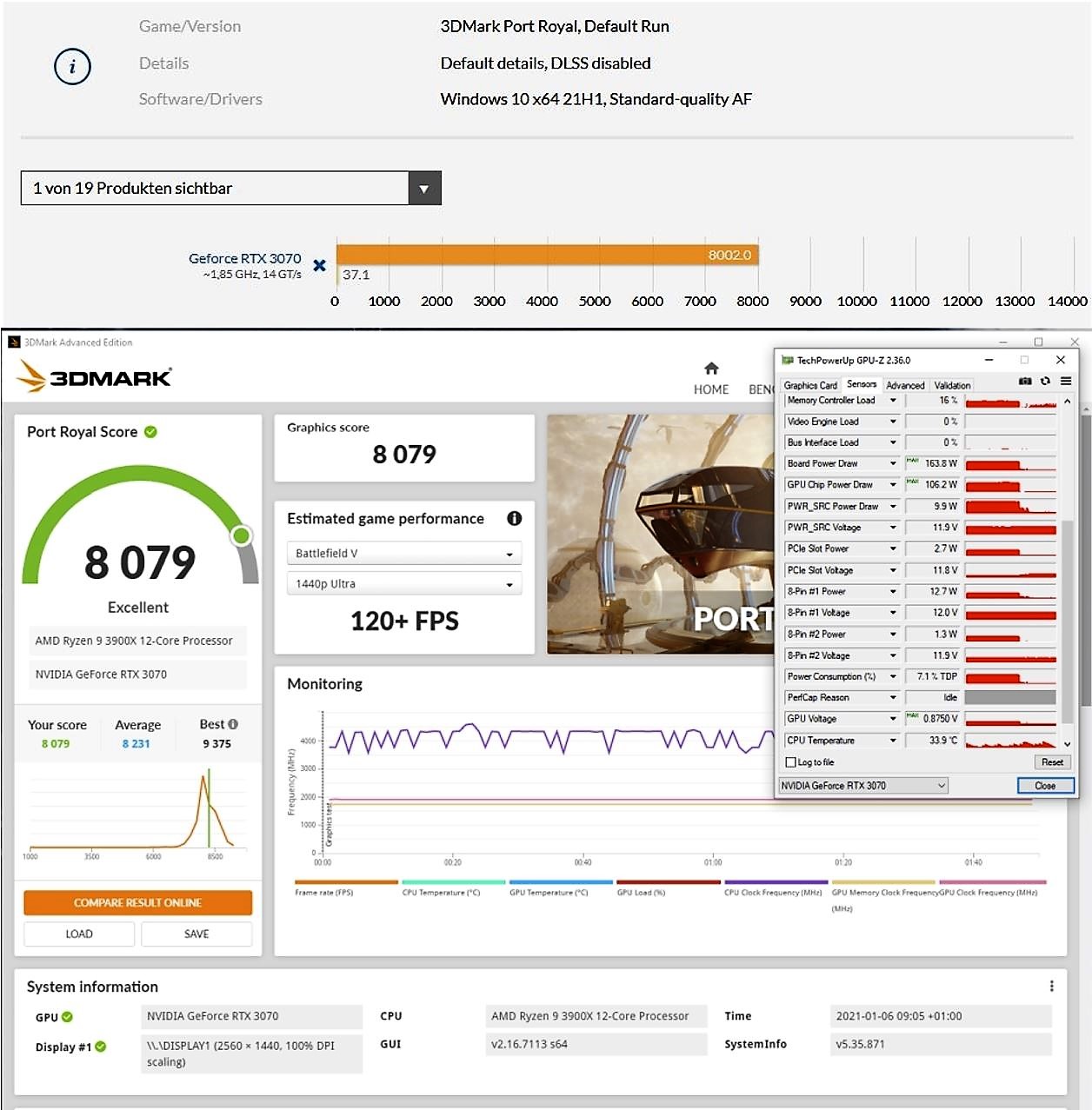This screenshot has width=1092, height=1110.
Task: Click the PerfCap Reason gray bar
Action: (1010, 698)
